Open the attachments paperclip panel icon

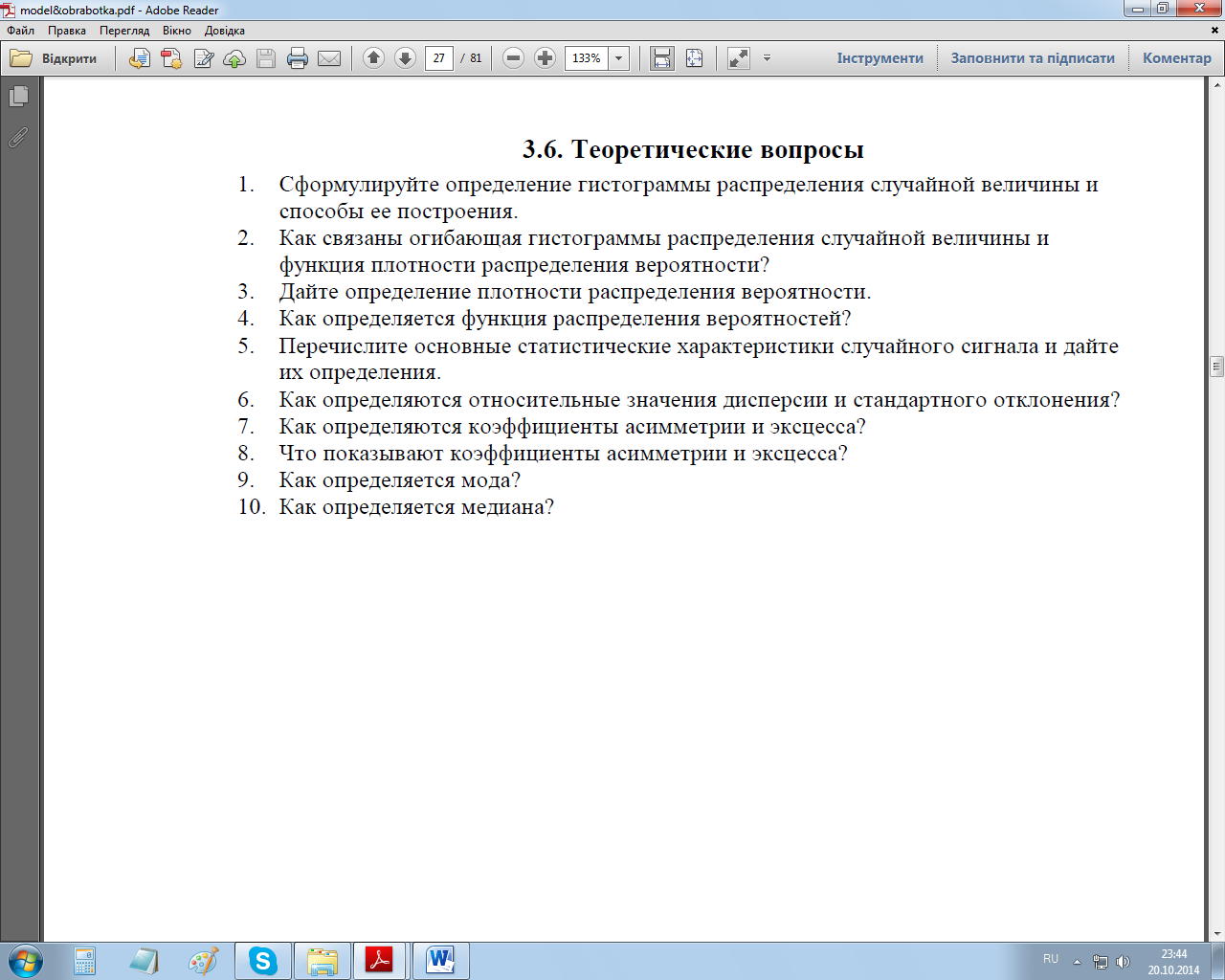[18, 138]
